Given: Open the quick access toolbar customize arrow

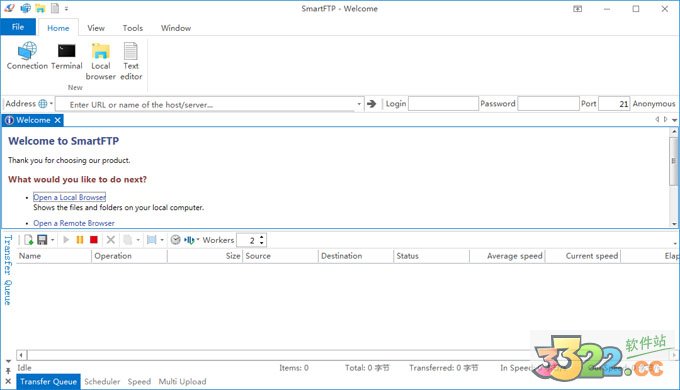Looking at the screenshot, I should click(x=66, y=8).
